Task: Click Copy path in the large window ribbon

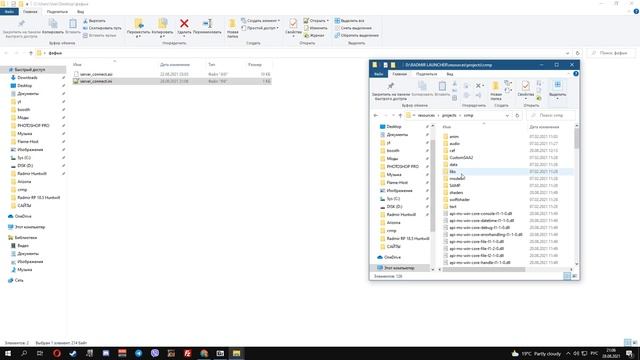Action: [102, 28]
